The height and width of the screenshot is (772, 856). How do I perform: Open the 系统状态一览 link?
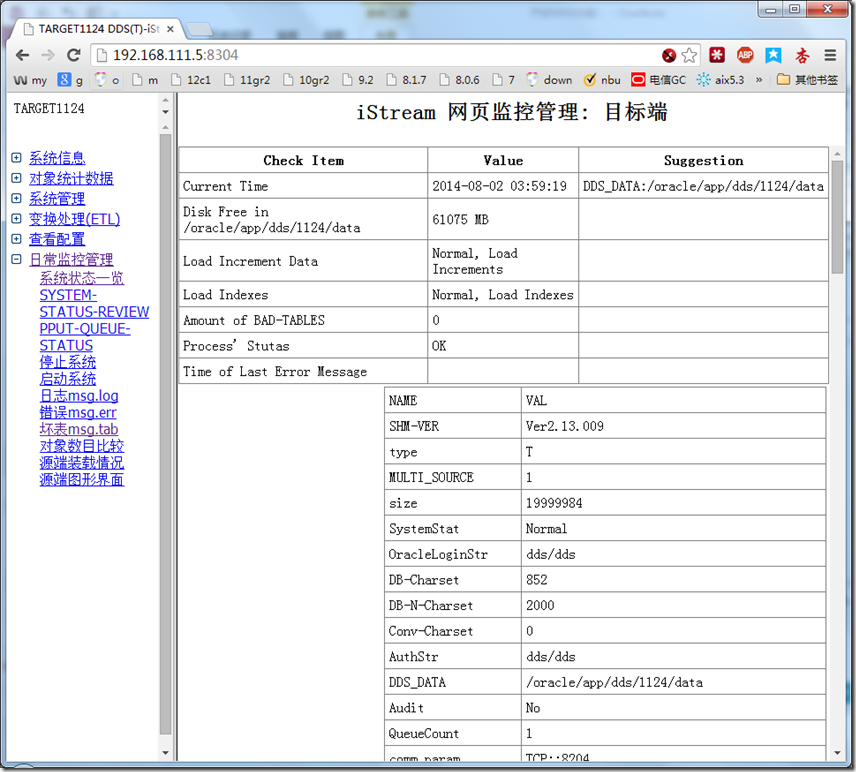pyautogui.click(x=82, y=278)
